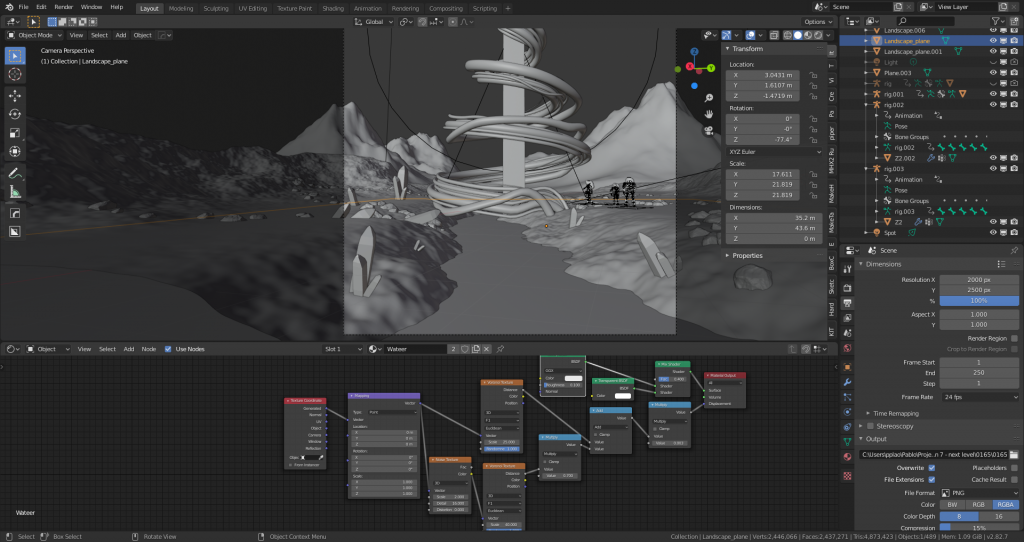Activate the Move tool

(15, 95)
